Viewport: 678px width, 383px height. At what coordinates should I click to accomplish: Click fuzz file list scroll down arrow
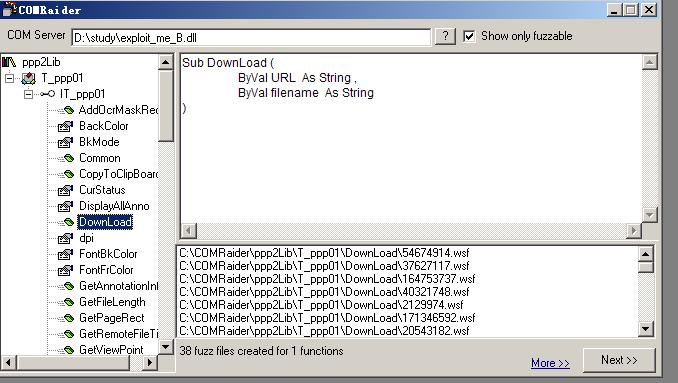[x=645, y=329]
